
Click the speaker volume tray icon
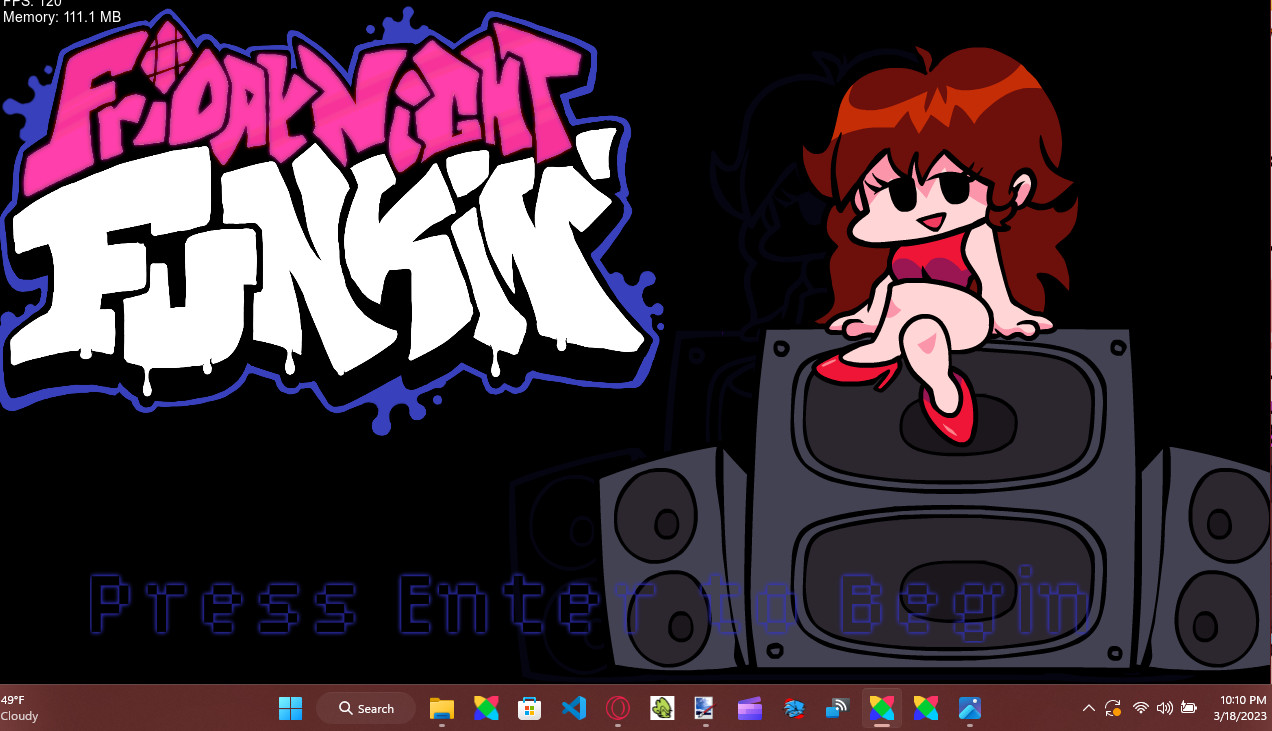tap(1165, 708)
